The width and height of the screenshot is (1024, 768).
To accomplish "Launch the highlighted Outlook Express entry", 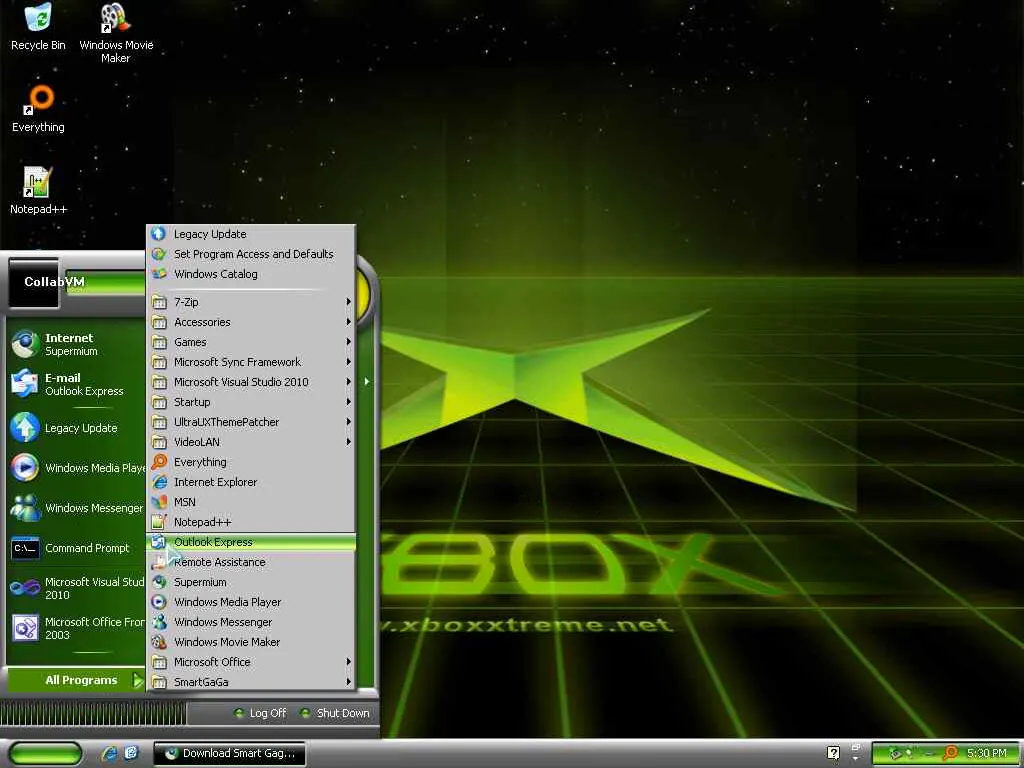I will [251, 542].
